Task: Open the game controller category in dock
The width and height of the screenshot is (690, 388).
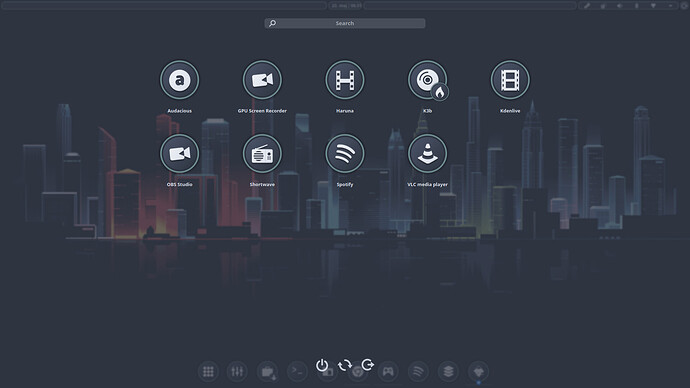Action: tap(388, 372)
